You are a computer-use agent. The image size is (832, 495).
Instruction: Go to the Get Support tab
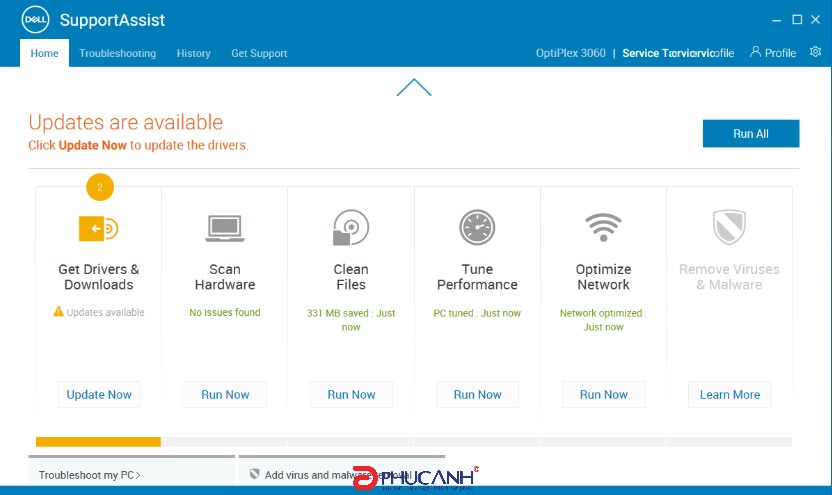[259, 53]
